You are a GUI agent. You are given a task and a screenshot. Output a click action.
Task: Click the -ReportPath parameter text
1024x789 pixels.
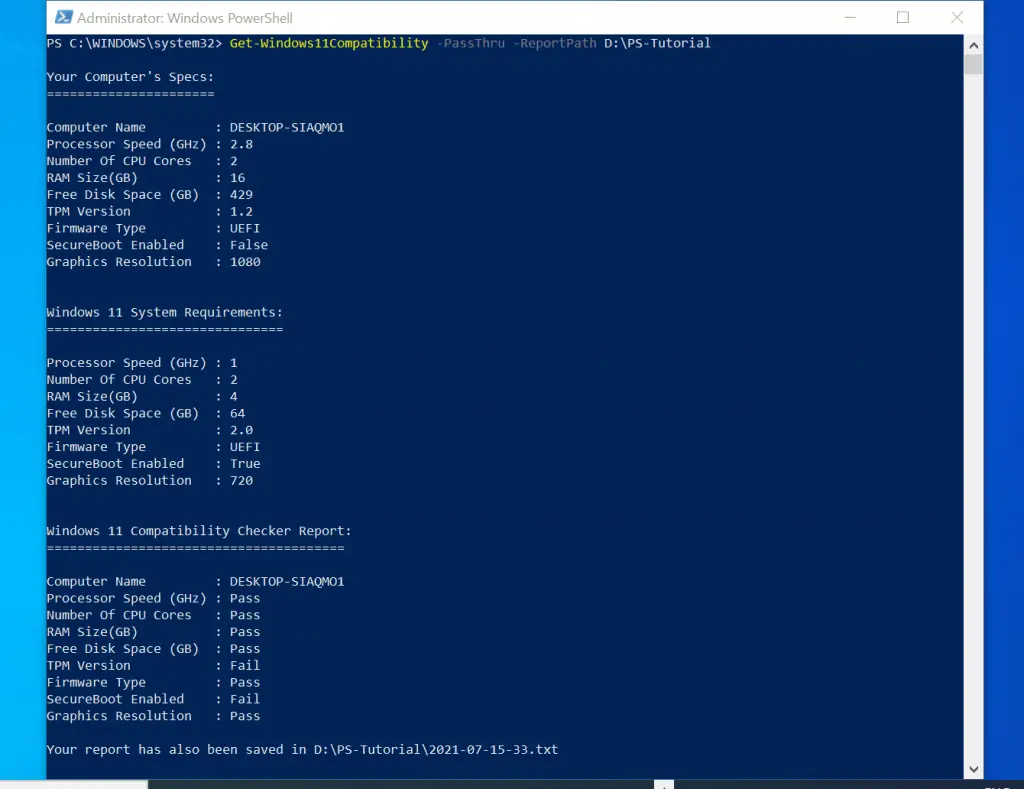[x=554, y=43]
